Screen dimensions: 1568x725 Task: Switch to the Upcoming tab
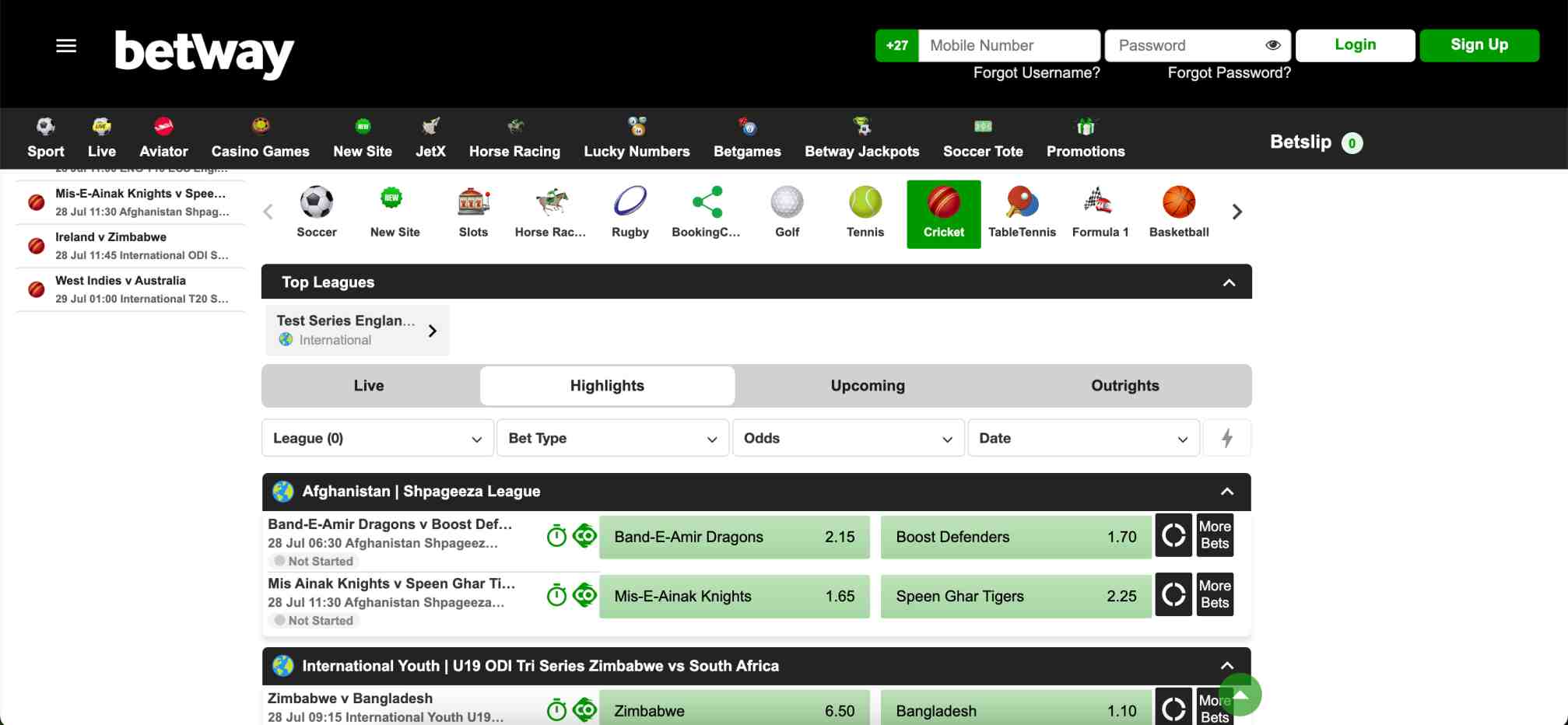(868, 386)
